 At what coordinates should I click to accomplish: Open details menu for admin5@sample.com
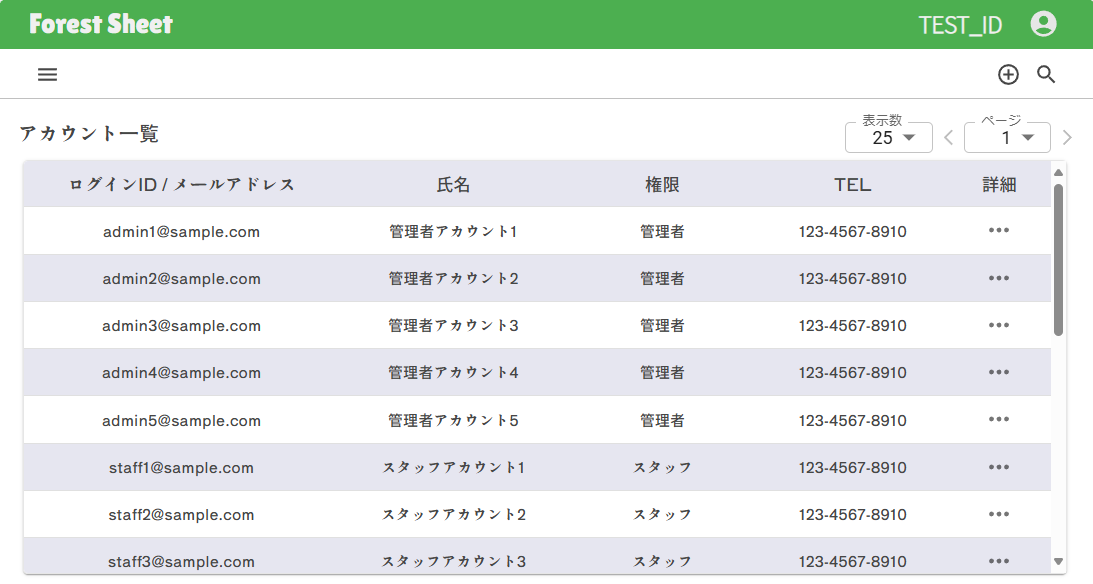coord(999,420)
